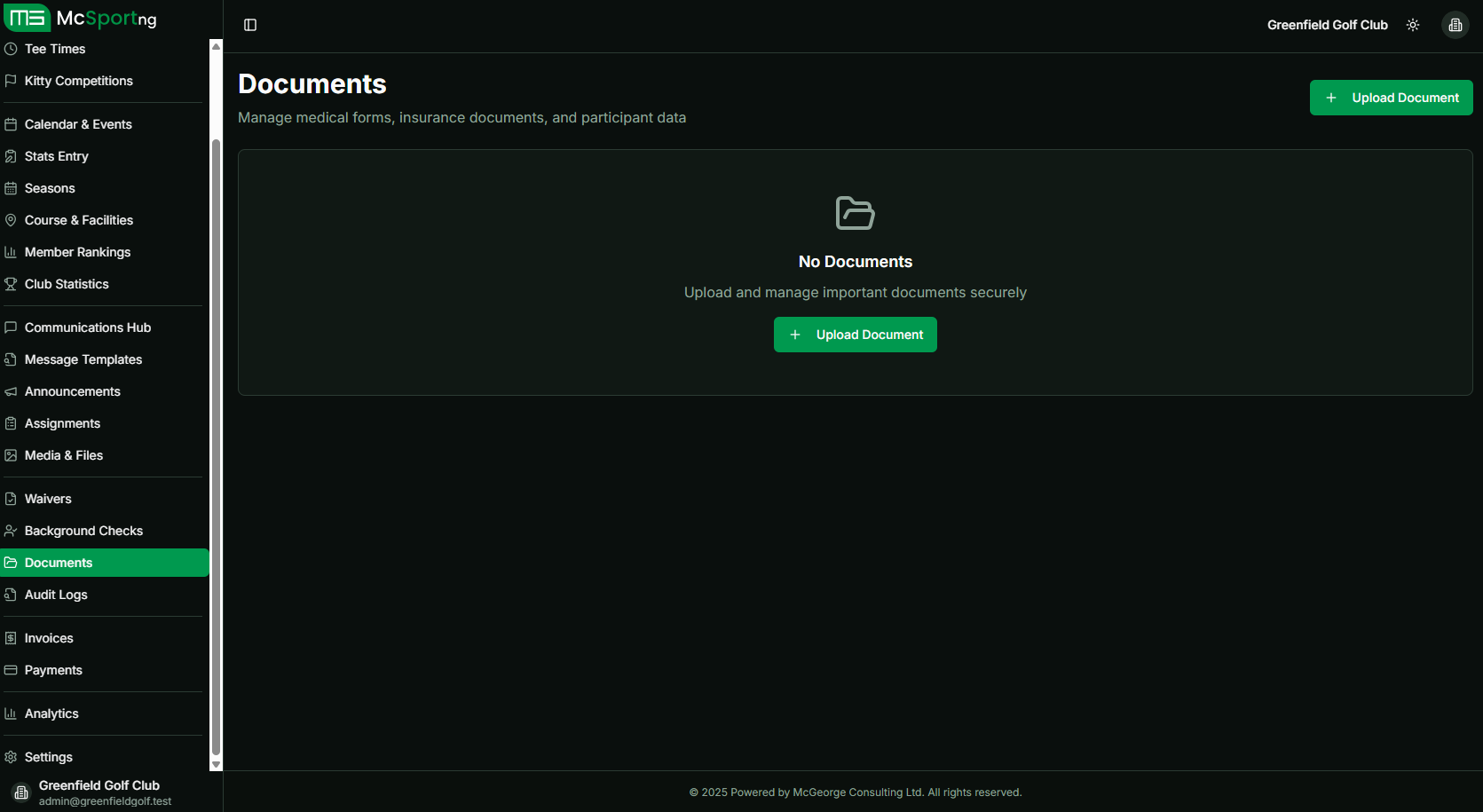Viewport: 1483px width, 812px height.
Task: Click the Course & Facilities pin icon
Action: [x=11, y=220]
